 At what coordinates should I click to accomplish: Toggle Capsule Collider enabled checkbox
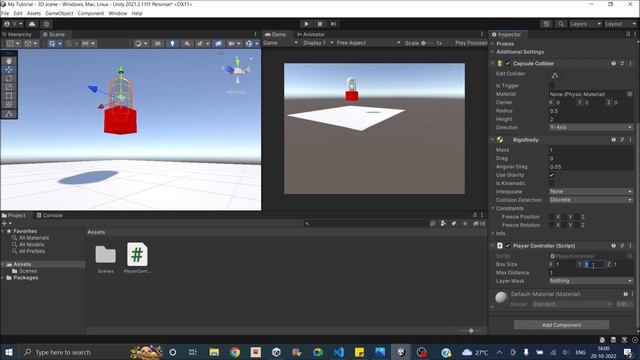pyautogui.click(x=508, y=63)
